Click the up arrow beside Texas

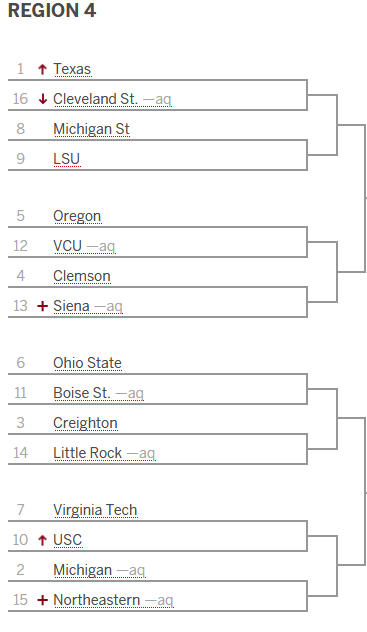pos(42,69)
